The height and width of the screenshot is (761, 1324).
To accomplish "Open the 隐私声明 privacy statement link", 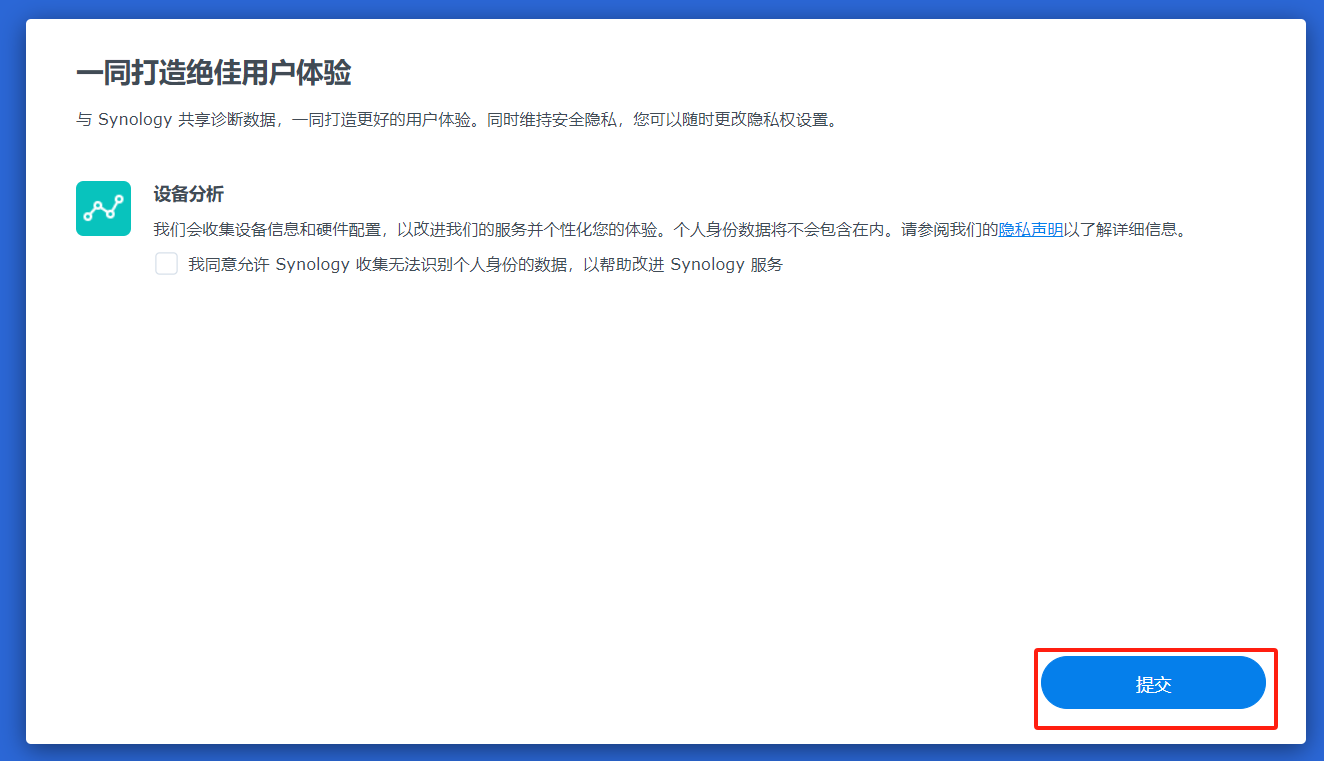I will (x=1031, y=229).
